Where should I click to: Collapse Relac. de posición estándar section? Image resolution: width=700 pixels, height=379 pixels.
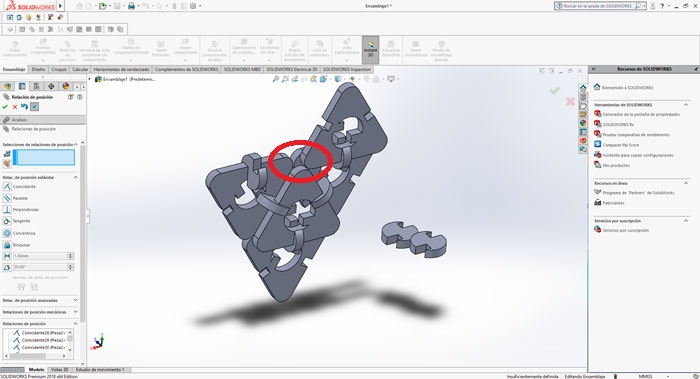(x=75, y=177)
